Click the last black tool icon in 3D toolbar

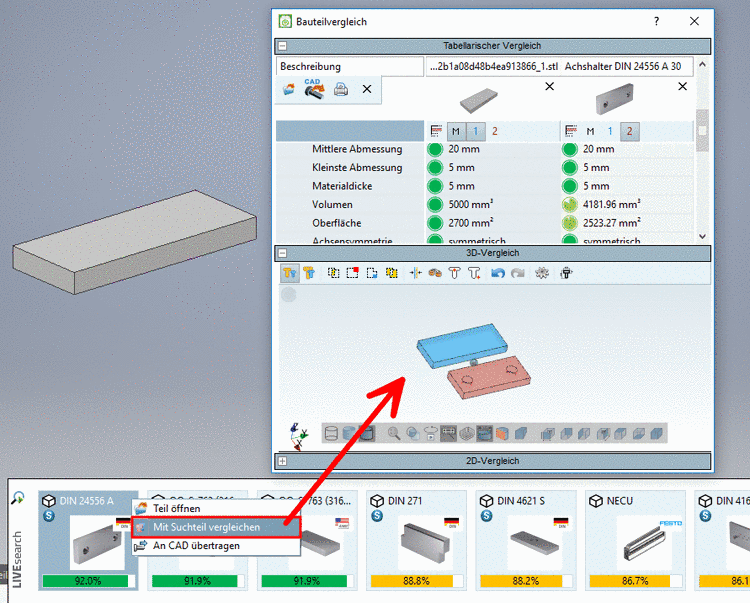click(x=566, y=273)
